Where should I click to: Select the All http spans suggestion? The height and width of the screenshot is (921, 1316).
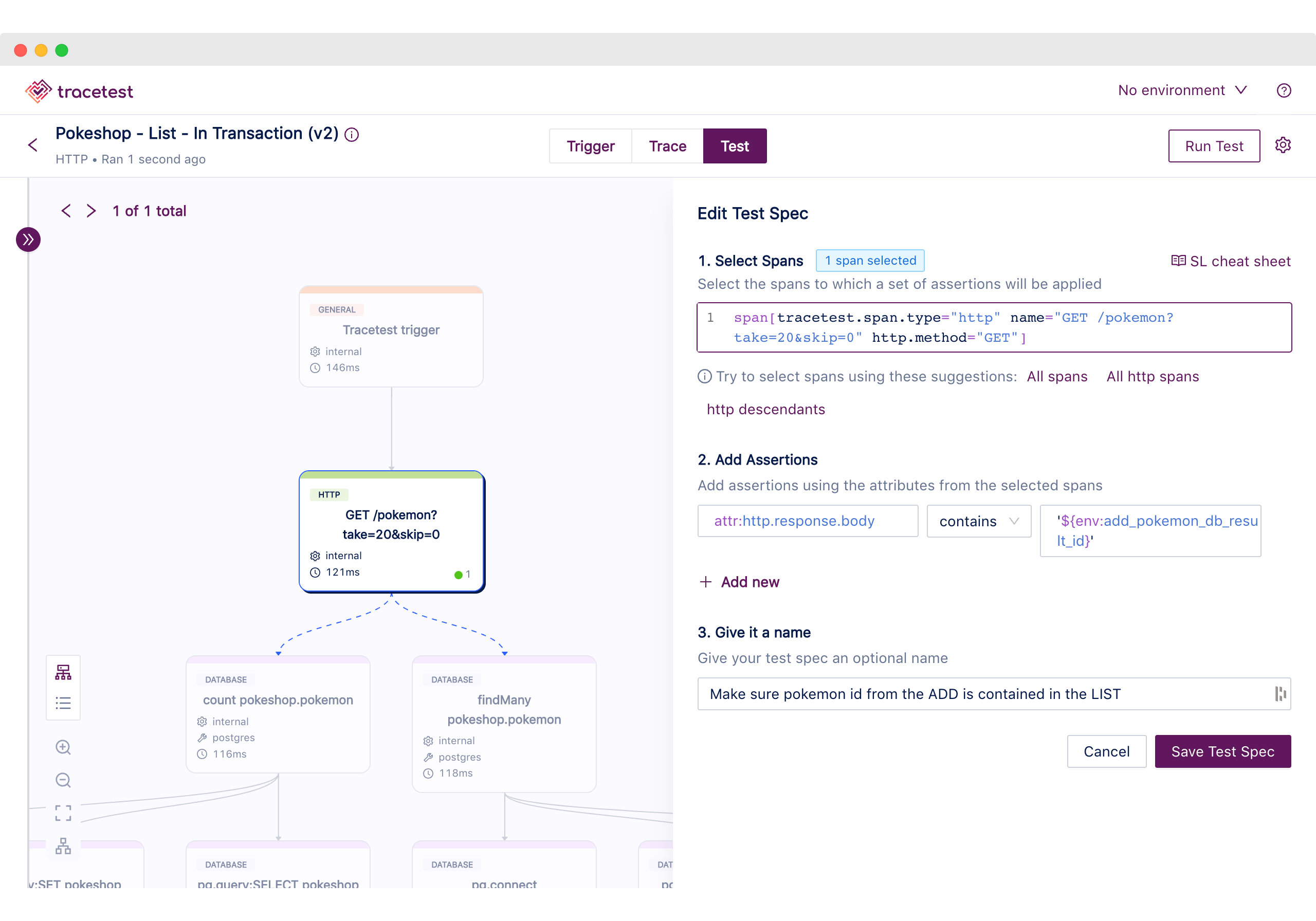point(1153,377)
